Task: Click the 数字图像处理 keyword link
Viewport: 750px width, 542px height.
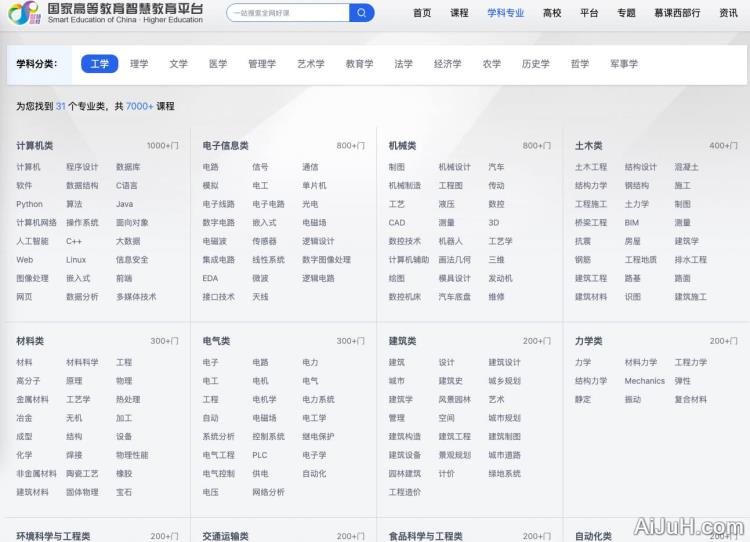Action: (326, 260)
